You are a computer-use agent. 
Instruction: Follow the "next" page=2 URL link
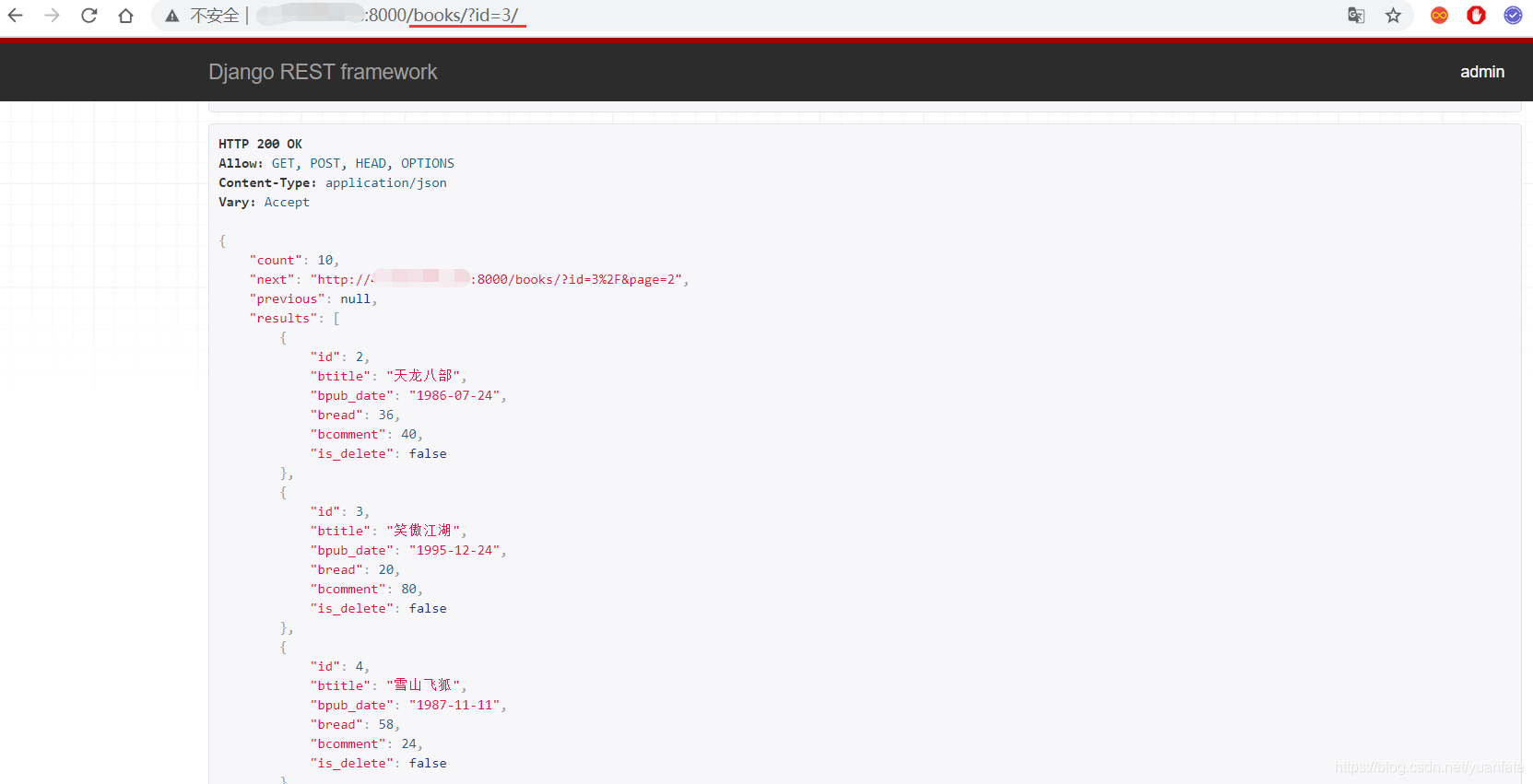pos(499,279)
